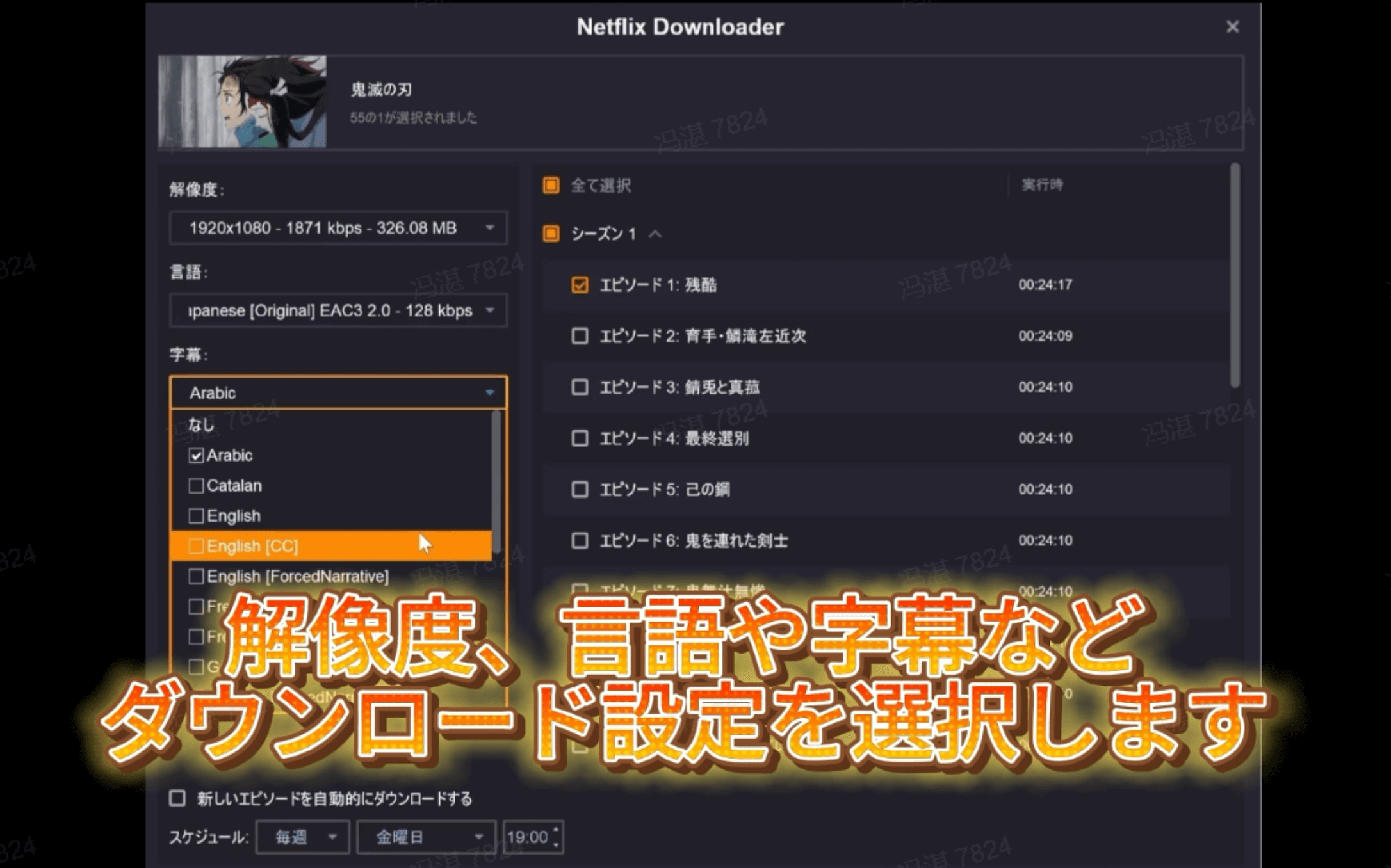Uncheck Arabic subtitle checkbox
This screenshot has width=1391, height=868.
pos(196,455)
